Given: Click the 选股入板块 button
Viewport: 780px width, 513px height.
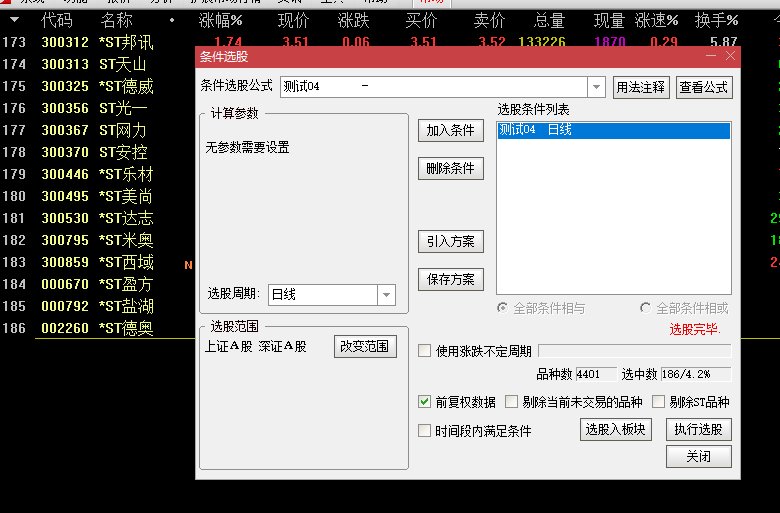Looking at the screenshot, I should pyautogui.click(x=615, y=429).
